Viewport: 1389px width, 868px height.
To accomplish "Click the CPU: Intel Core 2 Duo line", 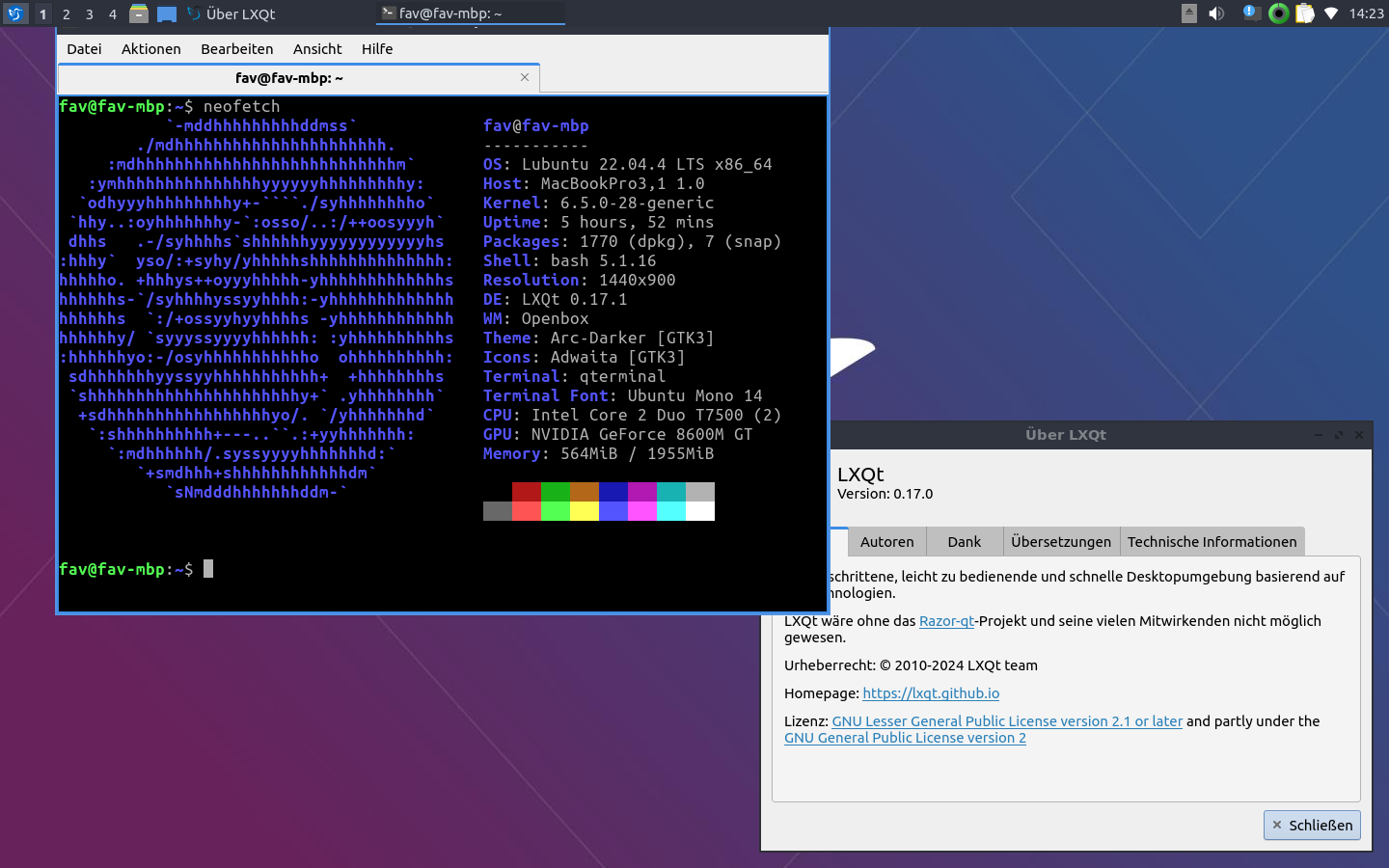I will (x=633, y=415).
